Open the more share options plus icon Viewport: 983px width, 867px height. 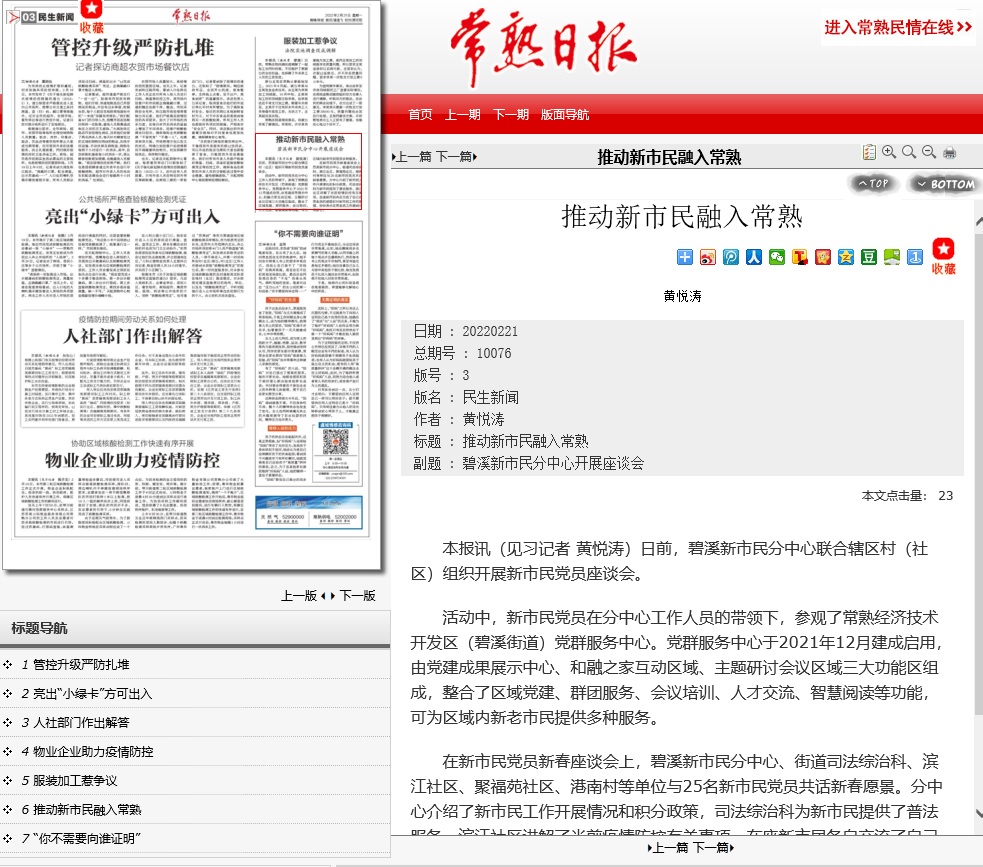685,257
